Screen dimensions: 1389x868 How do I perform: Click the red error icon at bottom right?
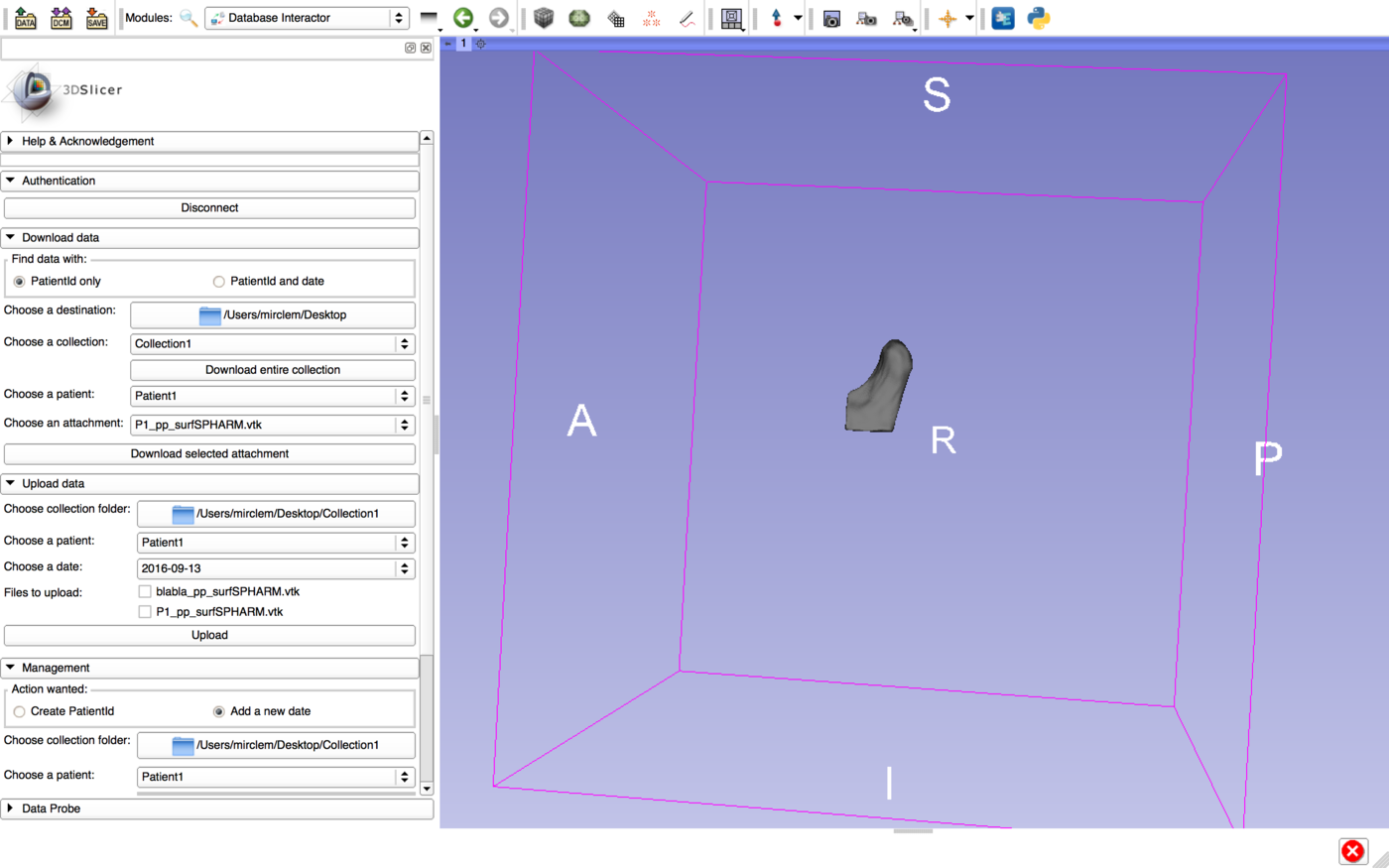[1352, 851]
